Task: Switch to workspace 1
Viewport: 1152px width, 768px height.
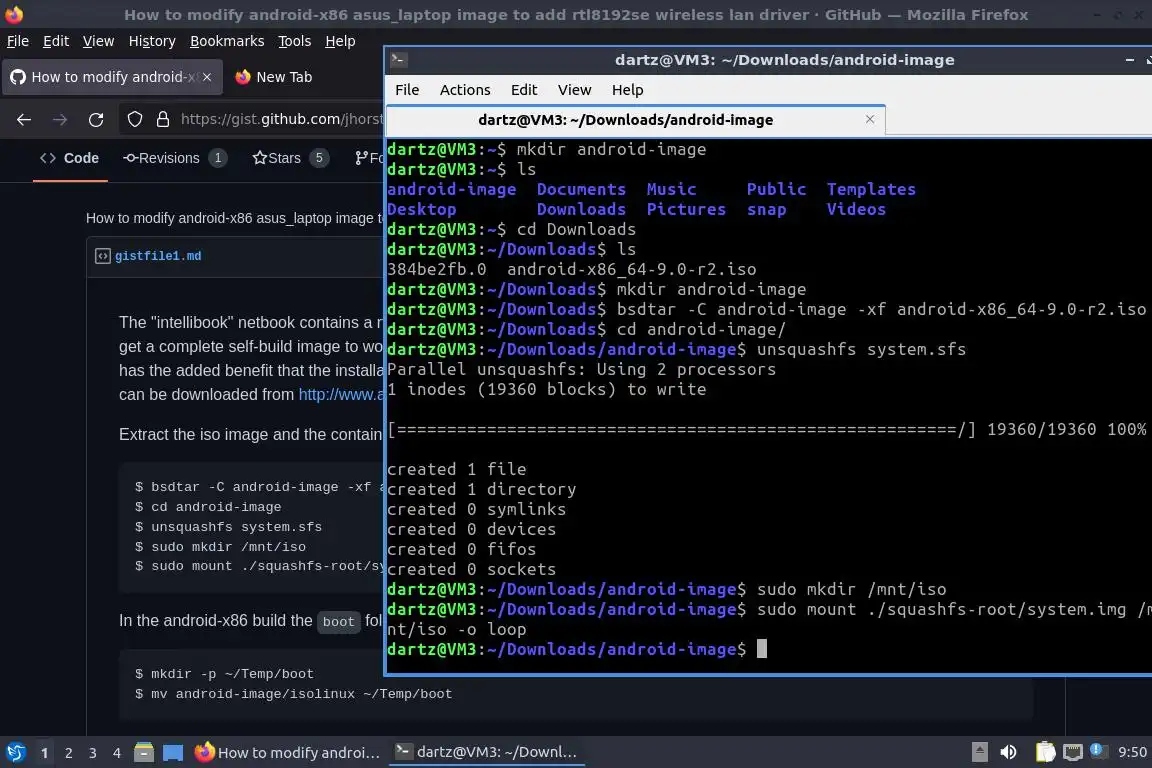Action: 44,753
